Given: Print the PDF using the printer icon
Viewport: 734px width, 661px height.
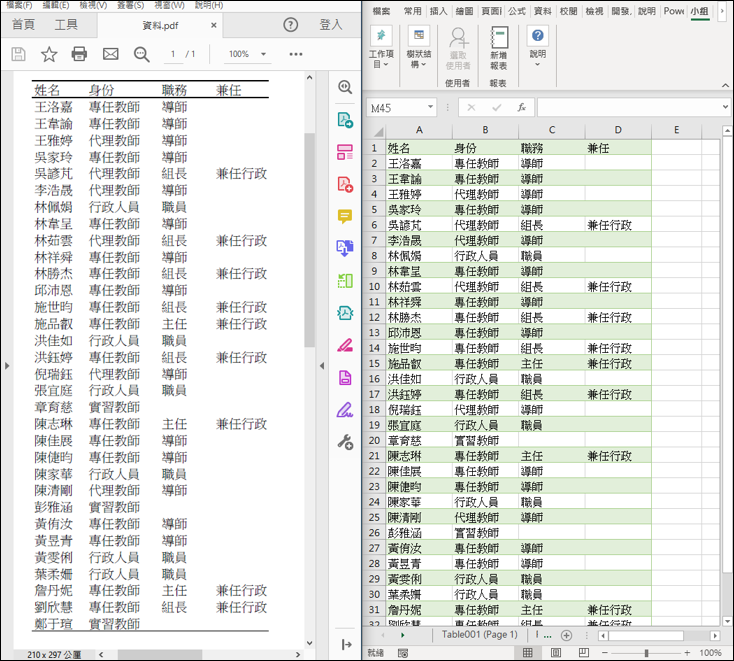Looking at the screenshot, I should coord(79,54).
